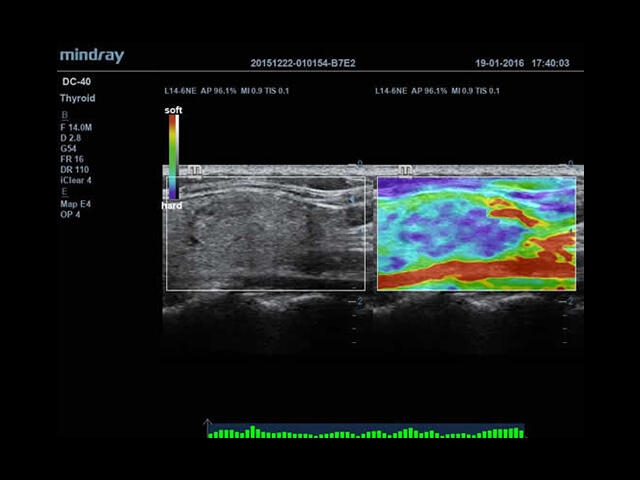640x480 pixels.
Task: Click the 'soft' label on the elasticity scale
Action: 173,110
